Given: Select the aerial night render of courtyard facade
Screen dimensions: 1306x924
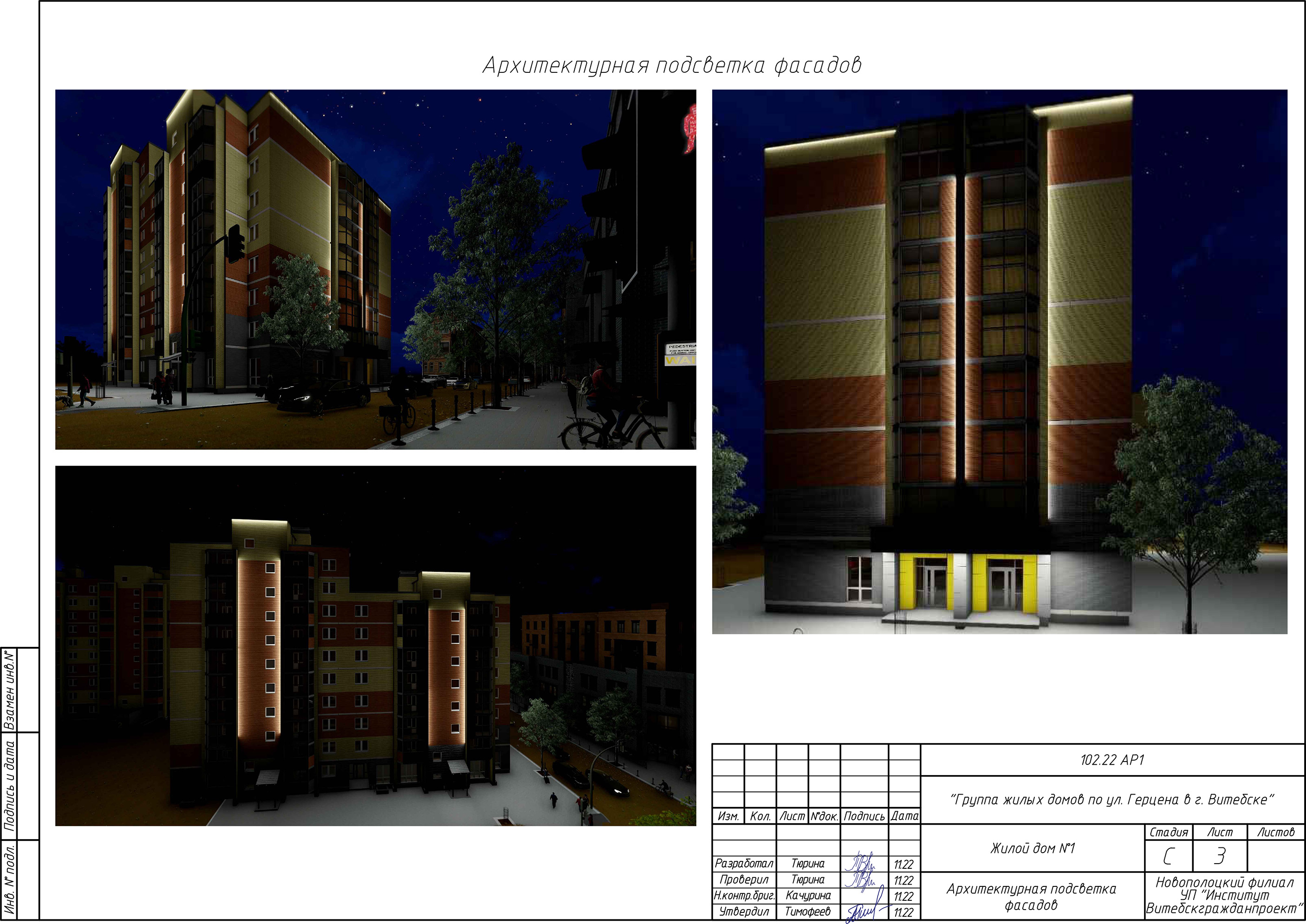Looking at the screenshot, I should 376,646.
